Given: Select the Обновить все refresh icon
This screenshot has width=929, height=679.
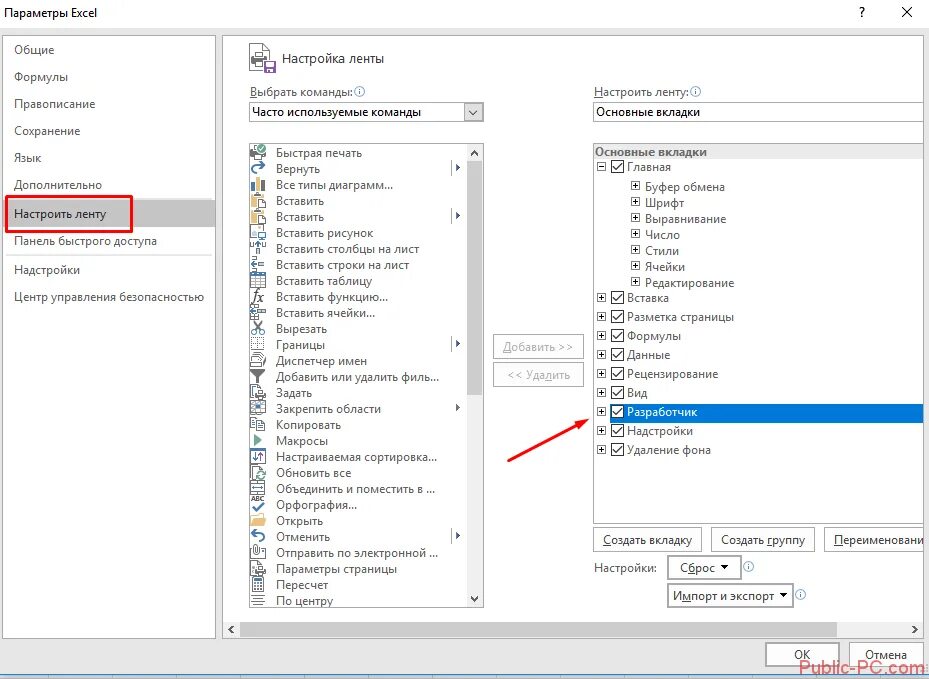Looking at the screenshot, I should (x=258, y=472).
